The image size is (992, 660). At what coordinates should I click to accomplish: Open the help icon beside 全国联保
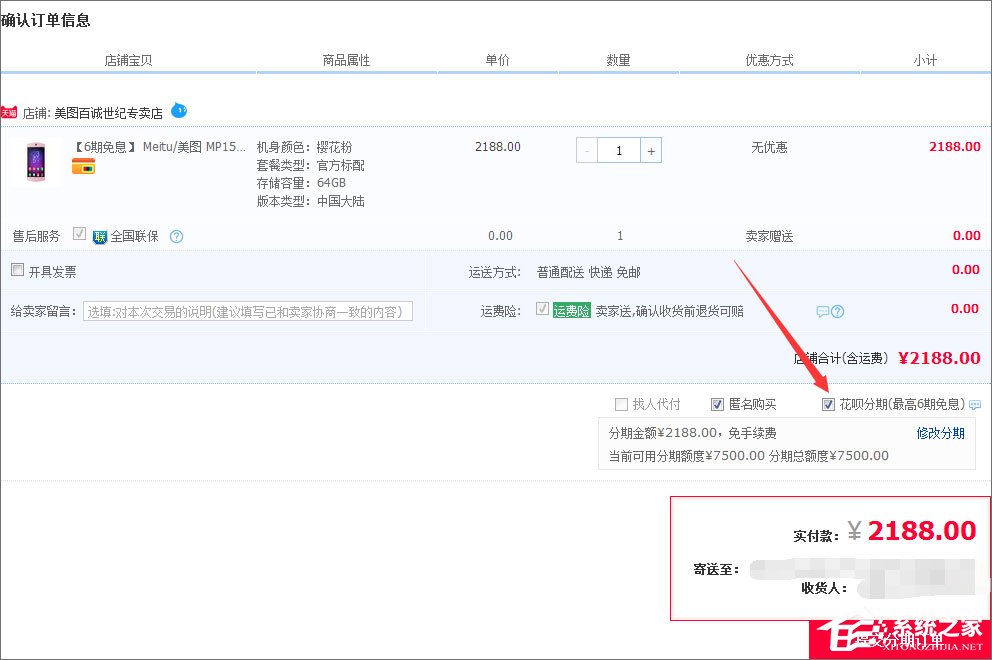[175, 236]
